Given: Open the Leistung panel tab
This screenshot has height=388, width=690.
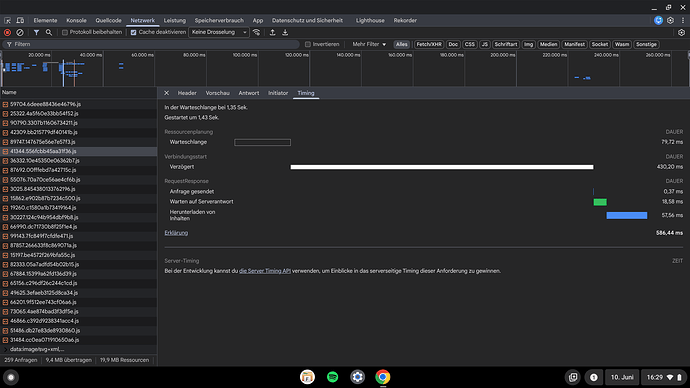Looking at the screenshot, I should click(x=175, y=20).
